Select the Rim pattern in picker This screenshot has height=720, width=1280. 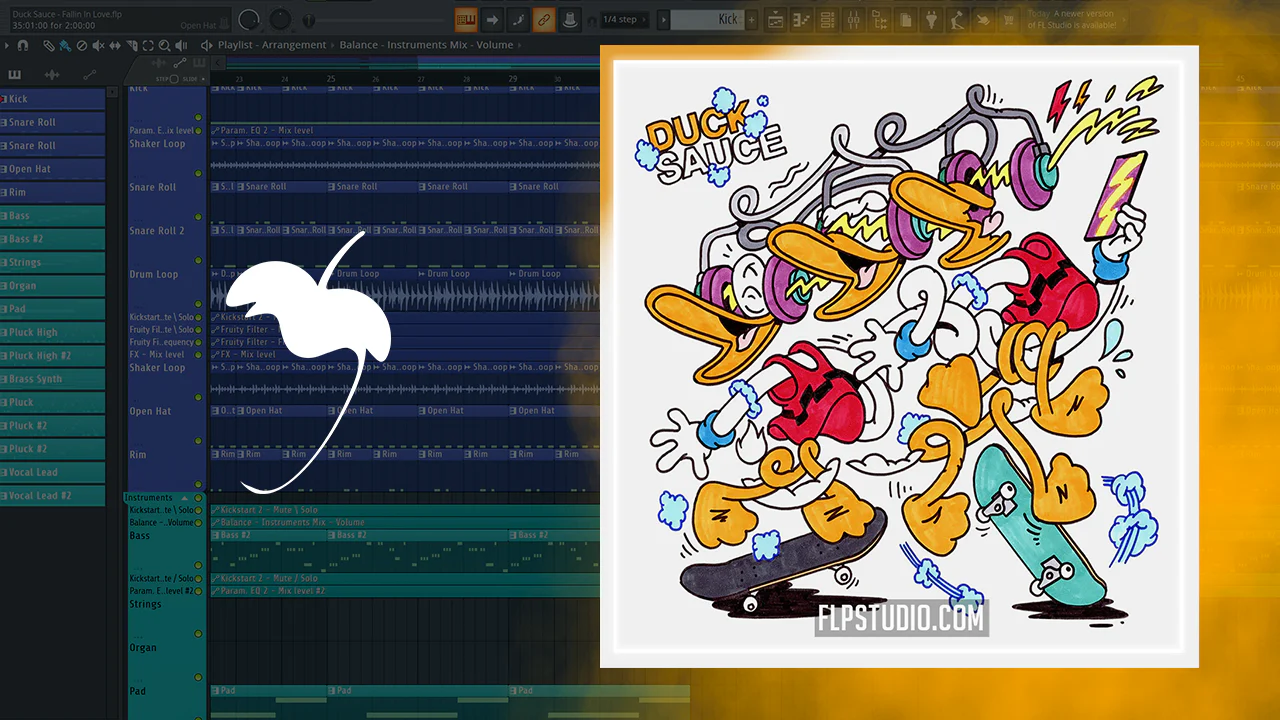click(x=52, y=192)
